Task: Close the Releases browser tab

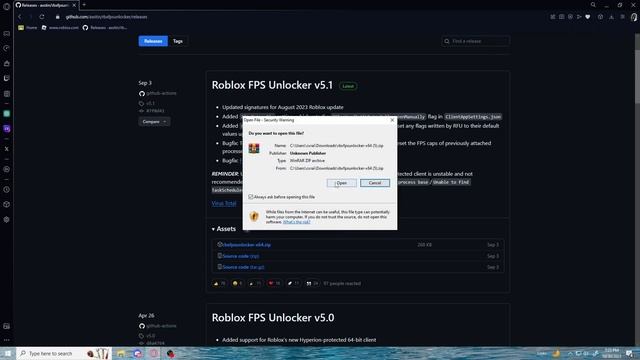Action: [74, 5]
